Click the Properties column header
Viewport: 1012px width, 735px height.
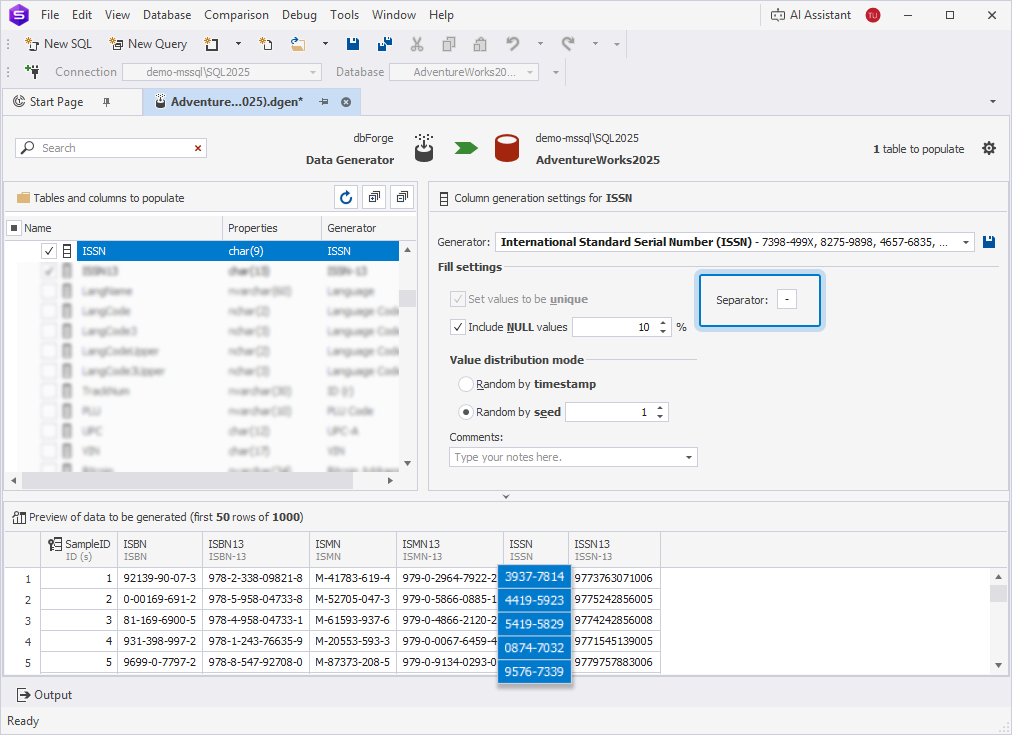click(x=272, y=228)
